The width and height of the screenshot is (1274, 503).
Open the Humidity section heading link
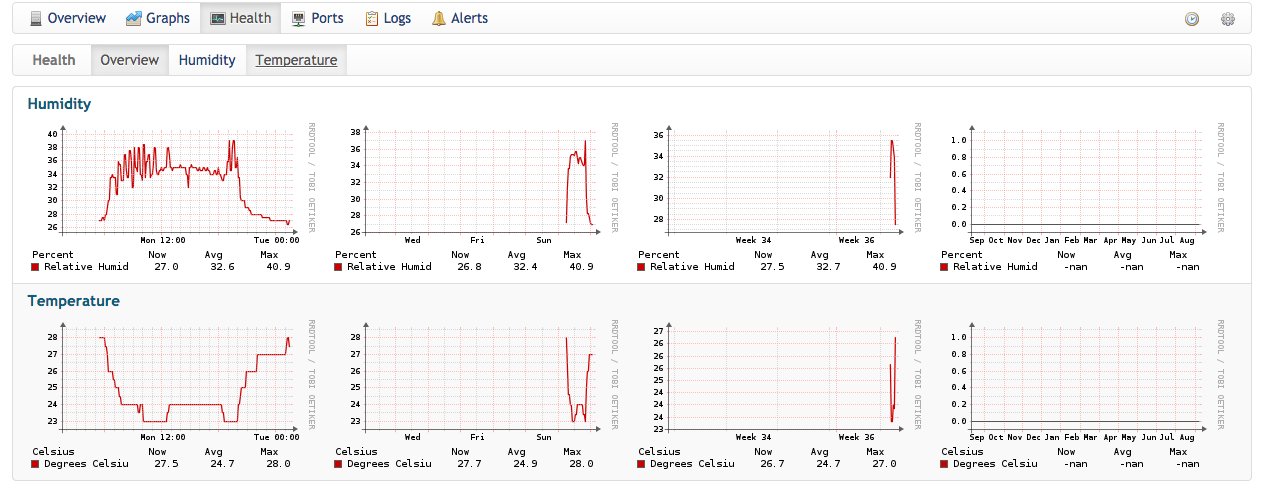pos(59,103)
